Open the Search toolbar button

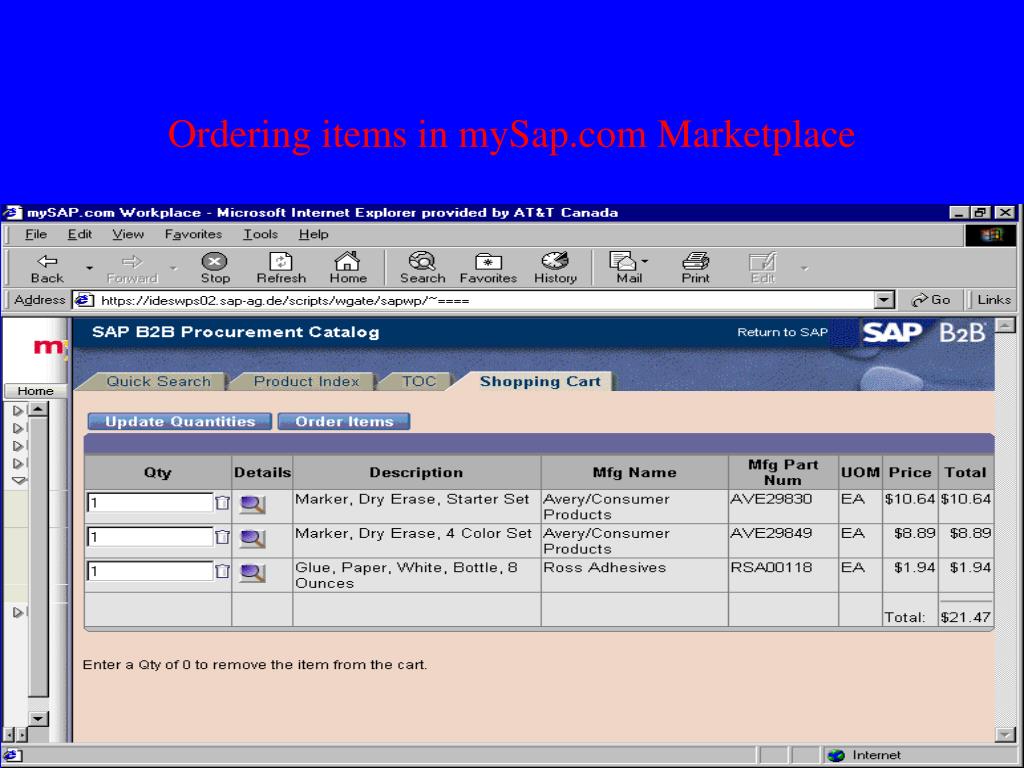(x=423, y=268)
